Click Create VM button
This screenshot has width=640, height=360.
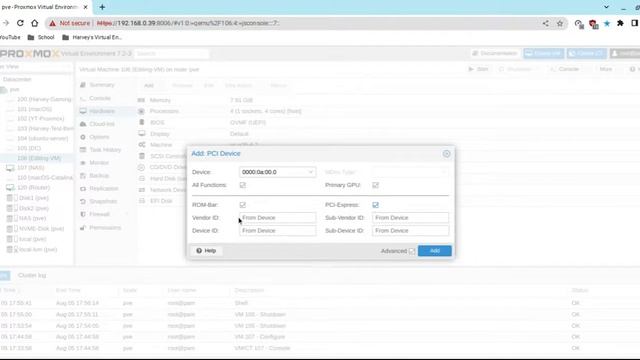(544, 53)
